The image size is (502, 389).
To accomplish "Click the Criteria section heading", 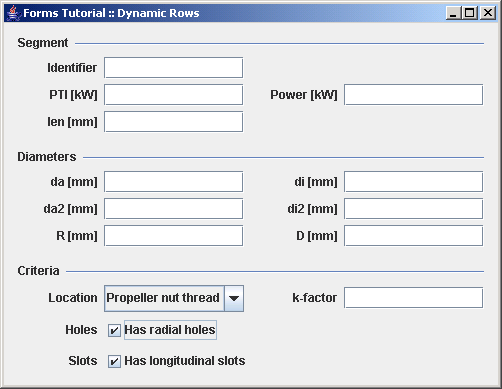I will pyautogui.click(x=38, y=271).
